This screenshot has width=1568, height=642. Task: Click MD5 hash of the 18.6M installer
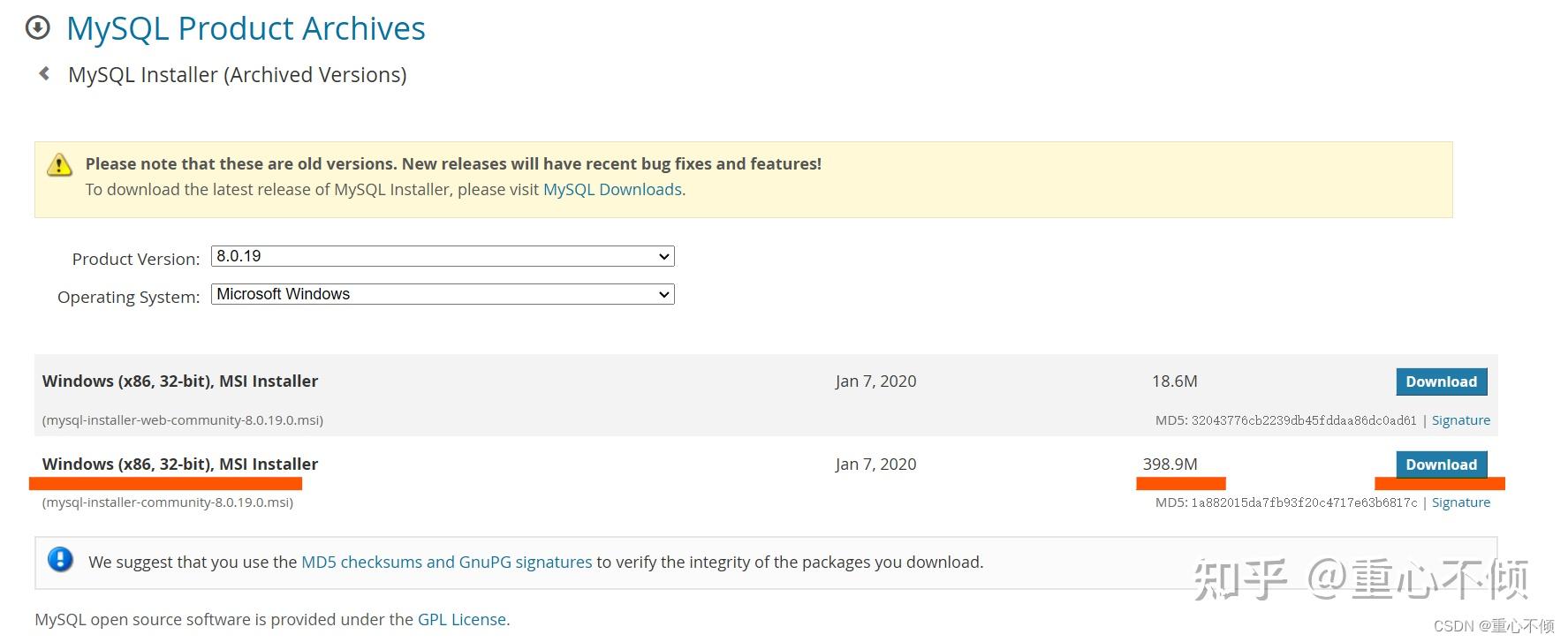1304,420
